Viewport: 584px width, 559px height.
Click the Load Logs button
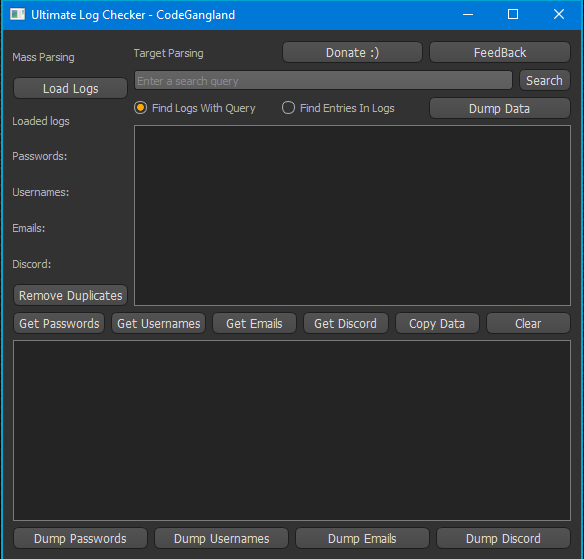70,88
